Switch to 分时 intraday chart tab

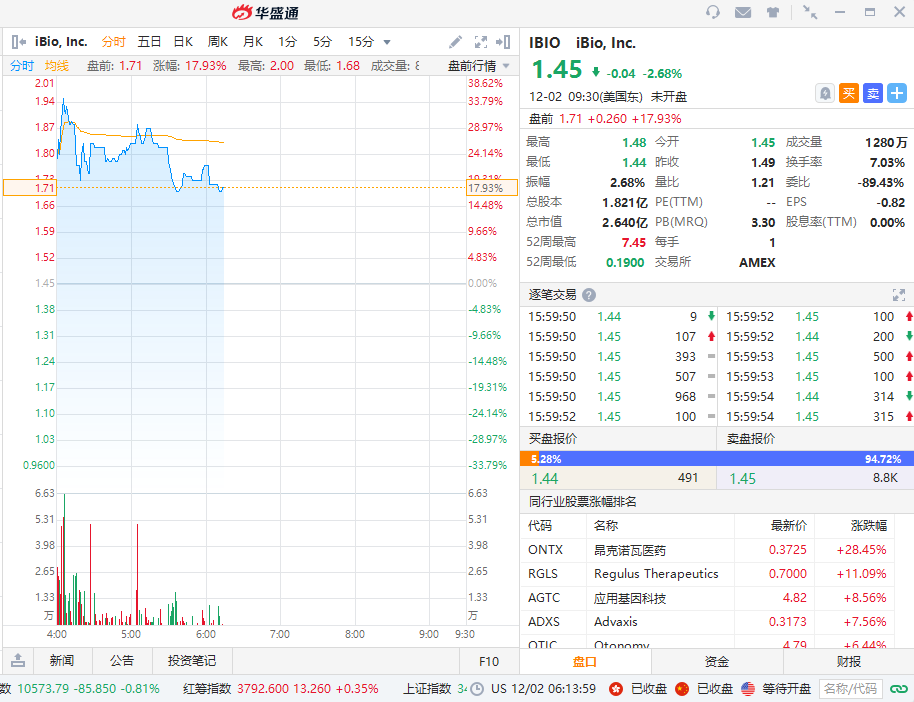pos(113,42)
